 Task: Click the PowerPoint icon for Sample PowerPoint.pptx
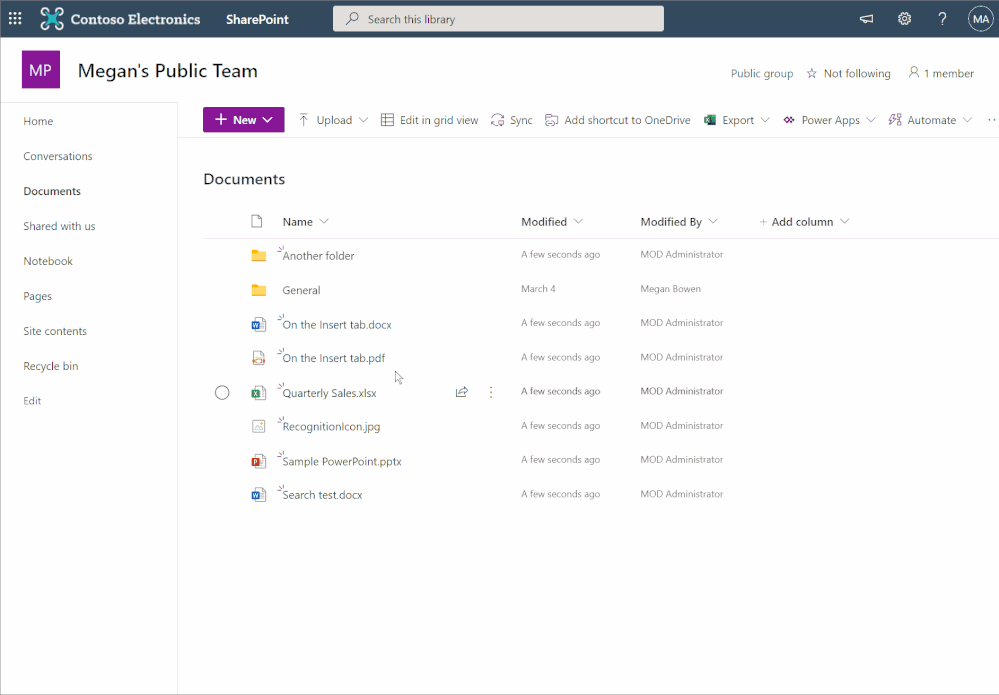pos(258,461)
